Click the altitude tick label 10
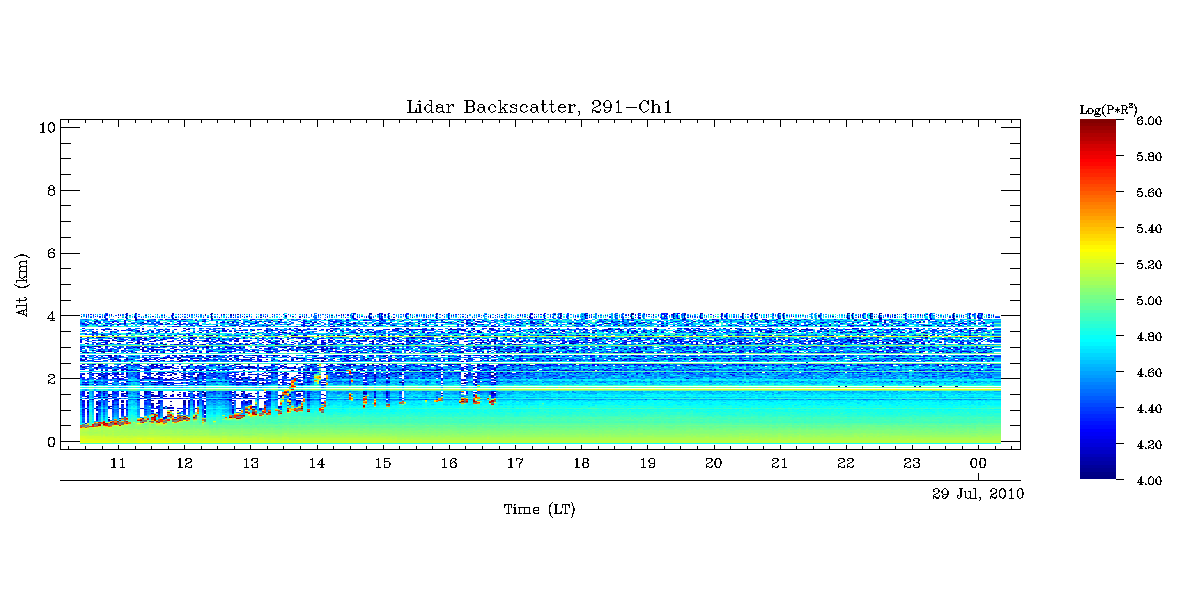This screenshot has height=600, width=1200. click(x=46, y=127)
